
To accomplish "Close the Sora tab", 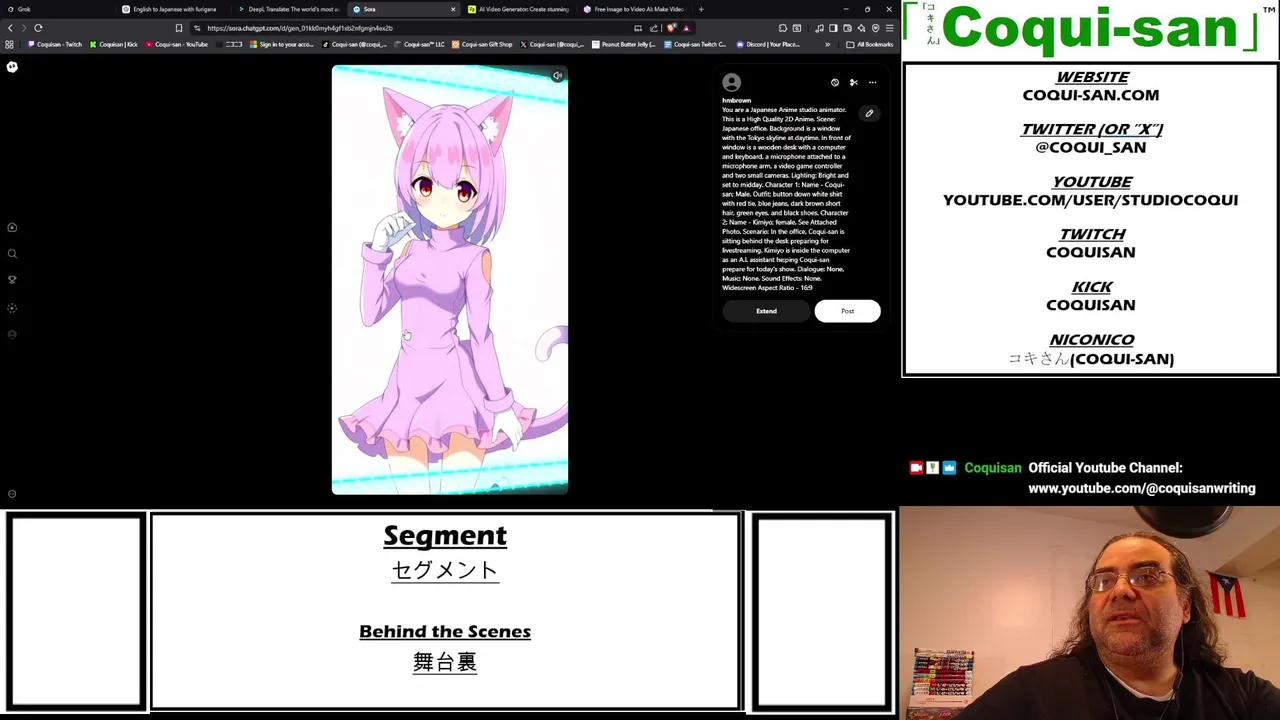I will (x=453, y=9).
